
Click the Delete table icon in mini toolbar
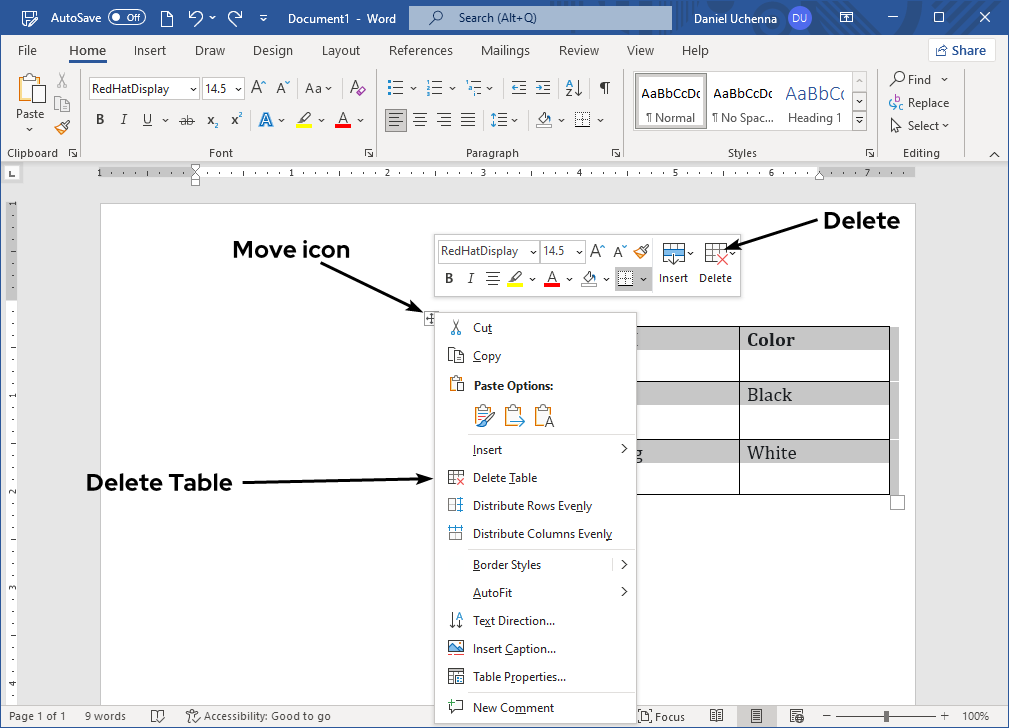point(715,254)
